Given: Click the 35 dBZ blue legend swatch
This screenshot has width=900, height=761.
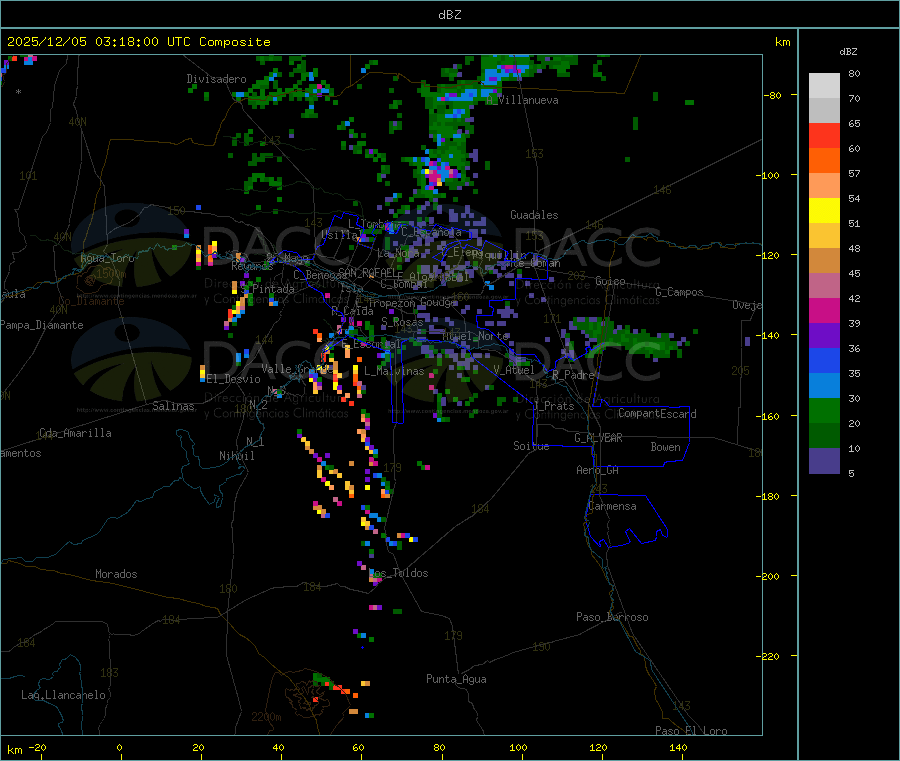Looking at the screenshot, I should click(x=824, y=360).
